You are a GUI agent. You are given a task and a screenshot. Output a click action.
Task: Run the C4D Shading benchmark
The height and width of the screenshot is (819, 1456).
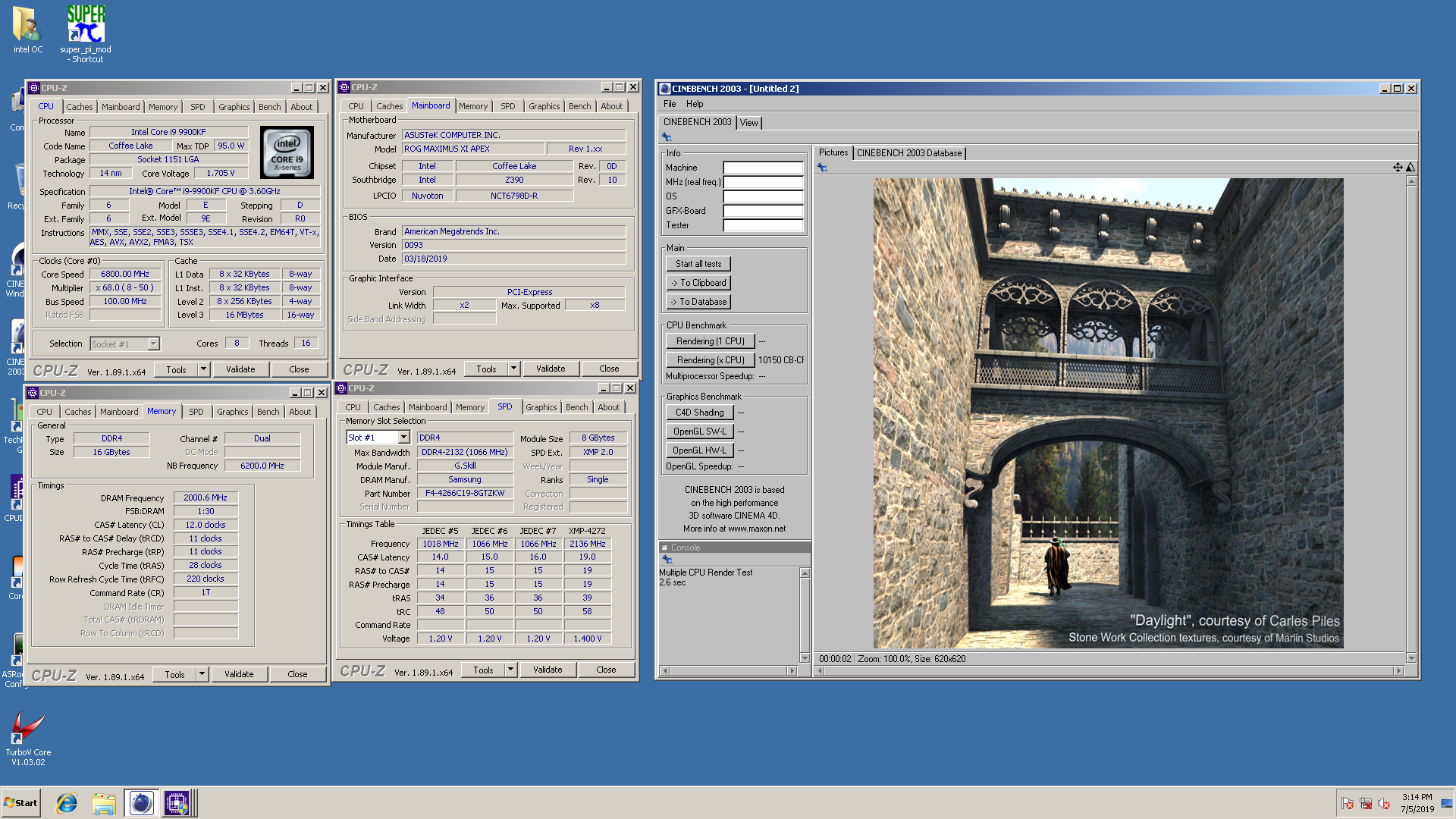pyautogui.click(x=700, y=413)
